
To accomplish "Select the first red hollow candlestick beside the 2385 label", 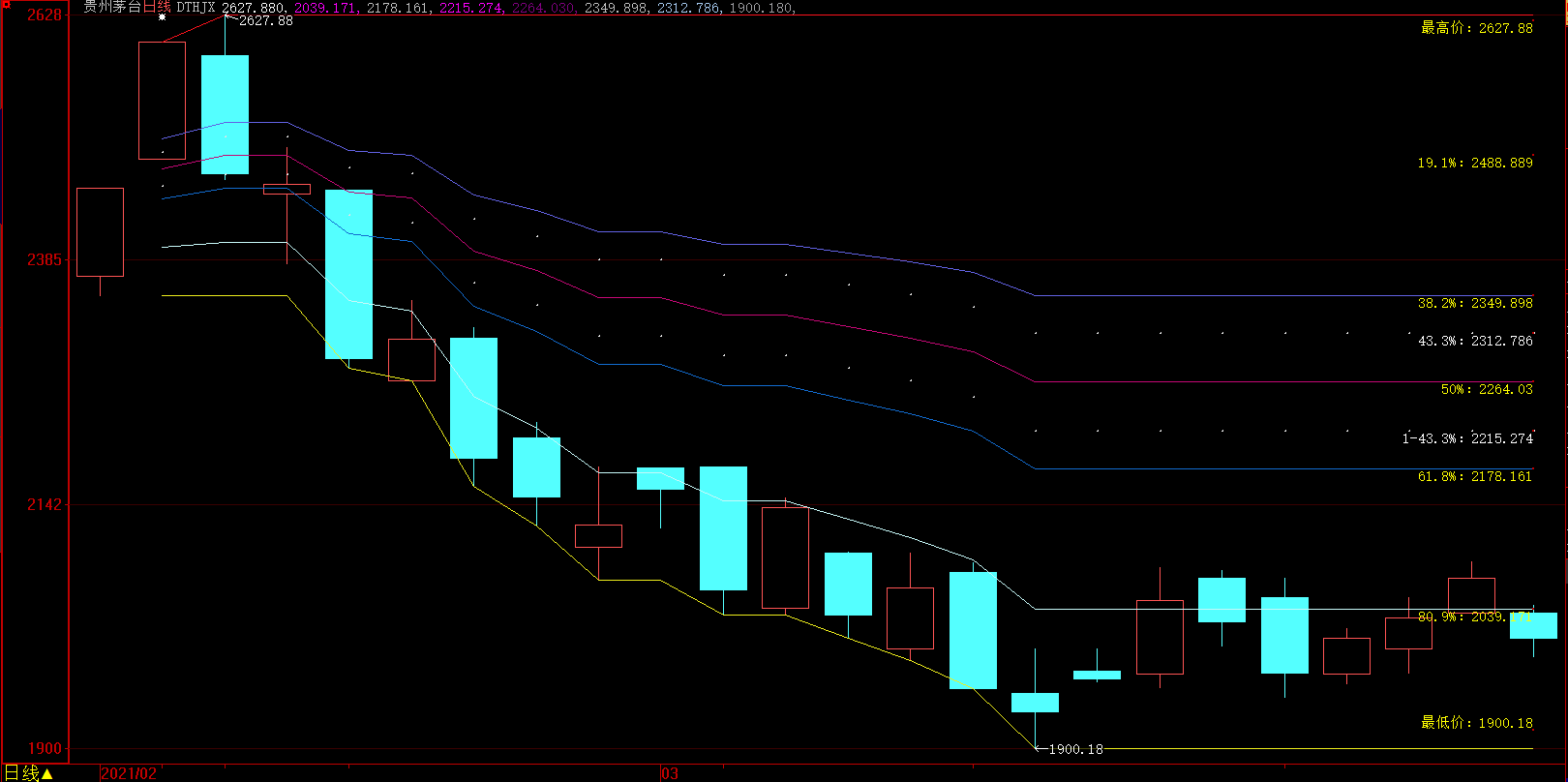I will pos(100,232).
